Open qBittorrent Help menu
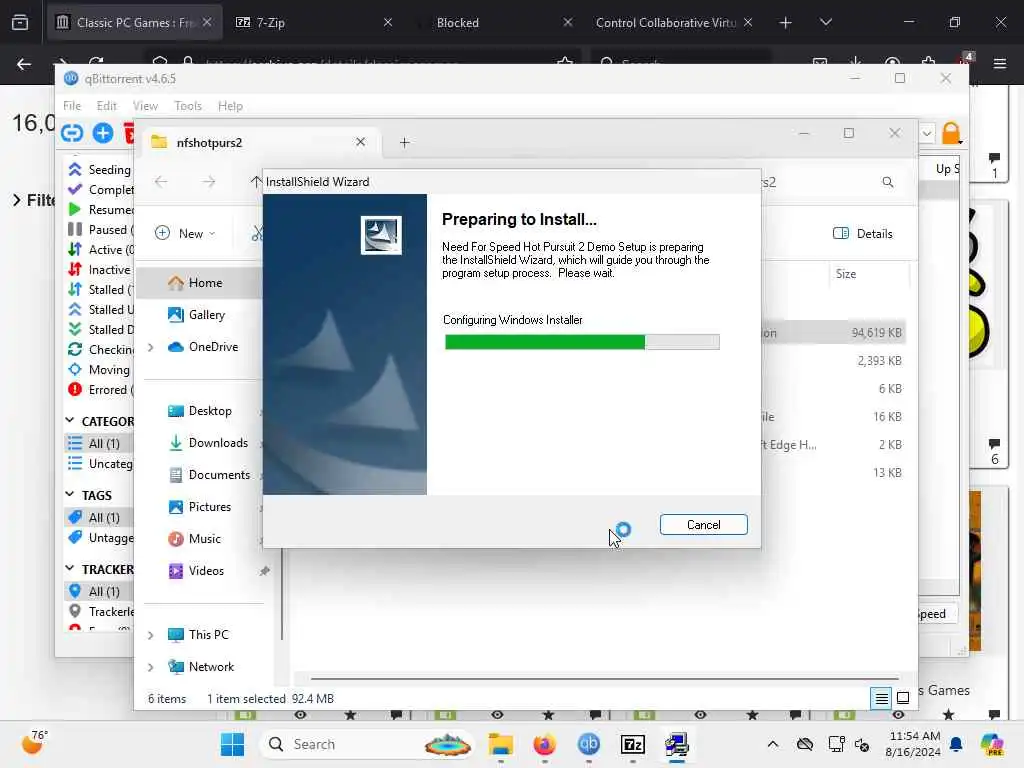The width and height of the screenshot is (1024, 768). (x=230, y=106)
